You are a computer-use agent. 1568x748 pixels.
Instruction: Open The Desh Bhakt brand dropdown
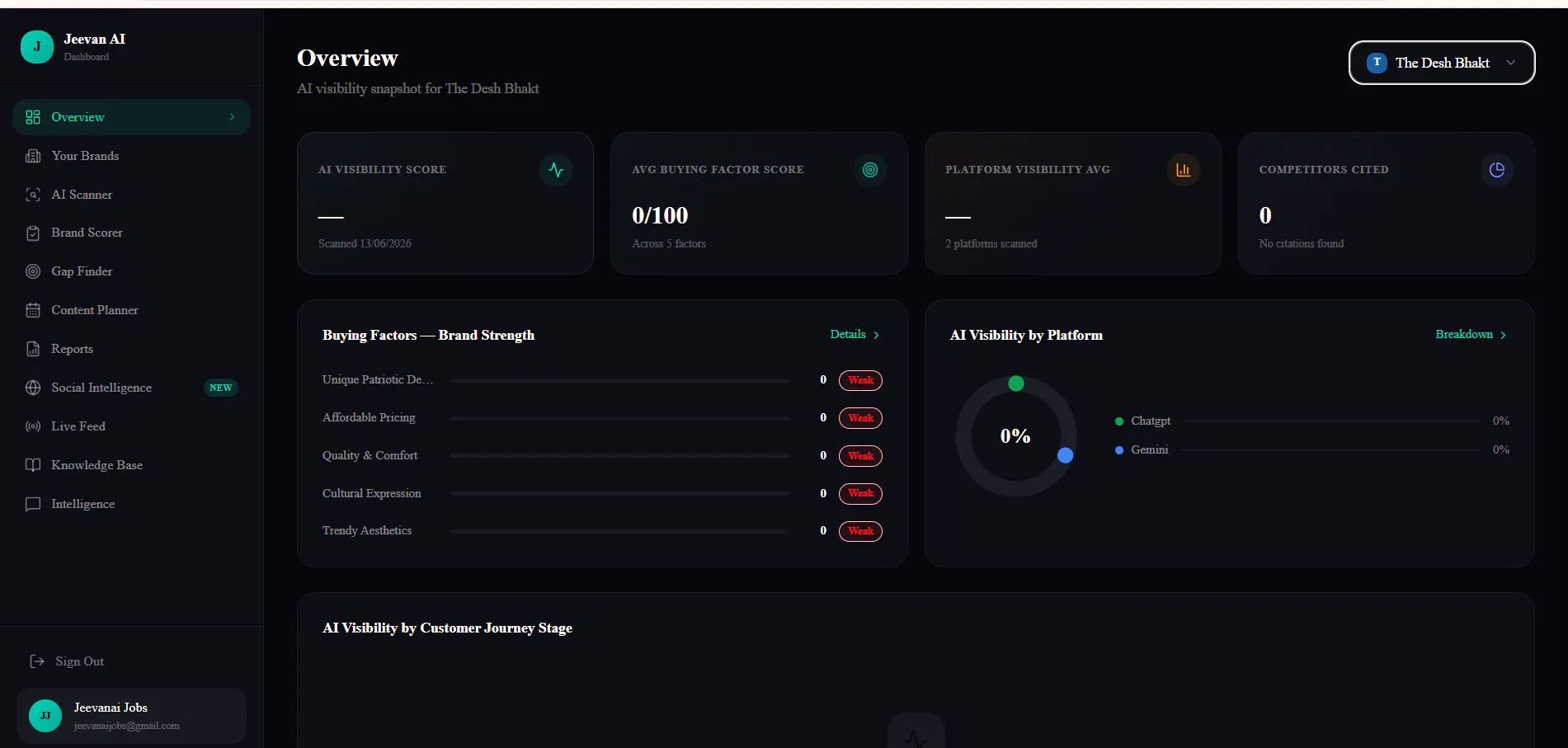tap(1442, 63)
